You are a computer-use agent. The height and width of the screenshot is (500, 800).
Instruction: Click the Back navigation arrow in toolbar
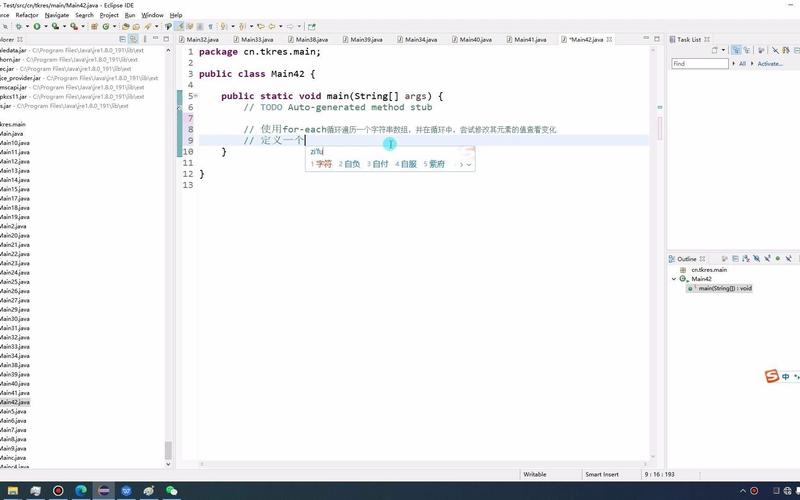coord(271,27)
